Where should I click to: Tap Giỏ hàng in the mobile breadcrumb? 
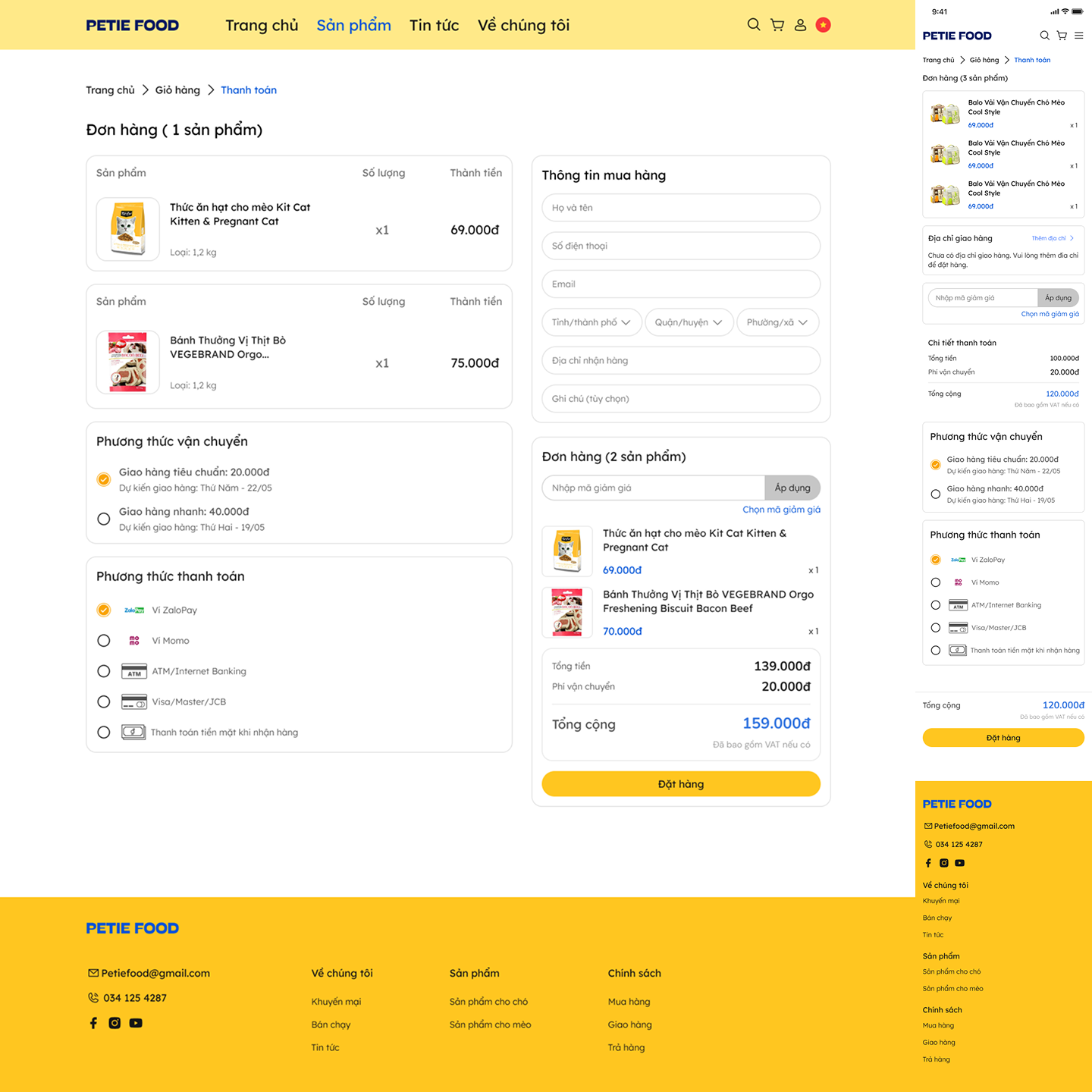click(x=984, y=60)
